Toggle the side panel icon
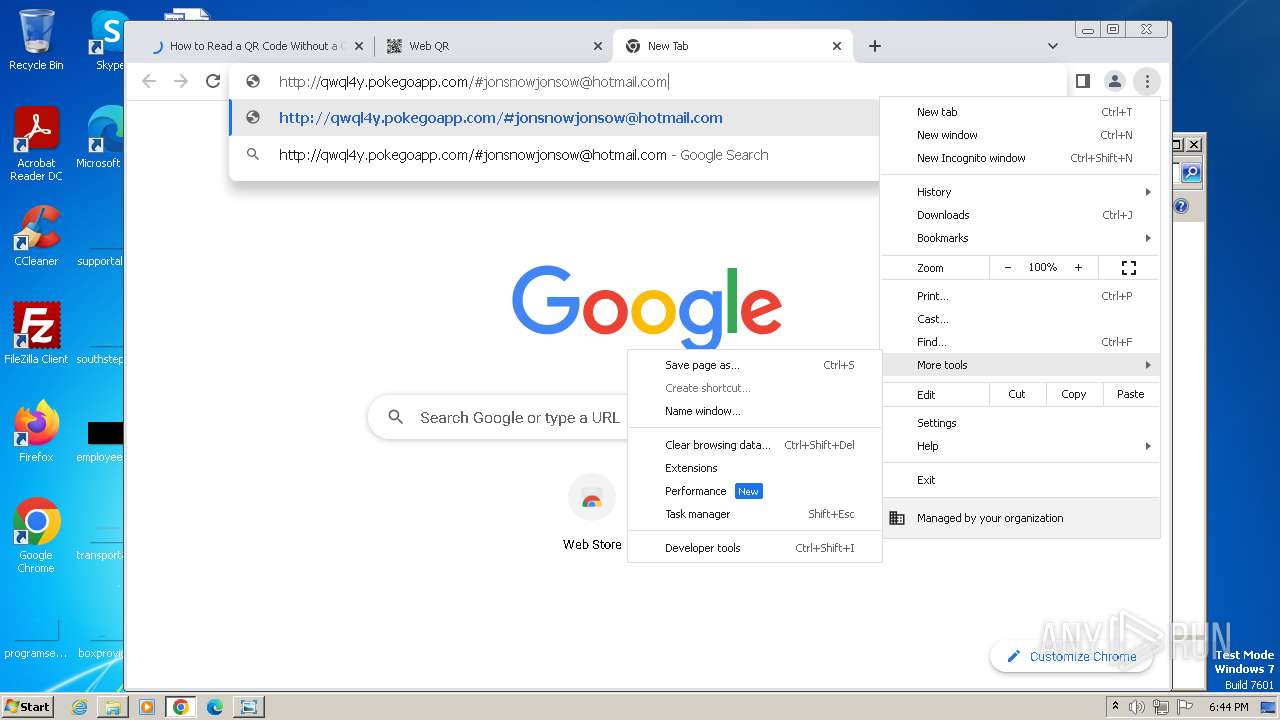1280x720 pixels. 1082,81
